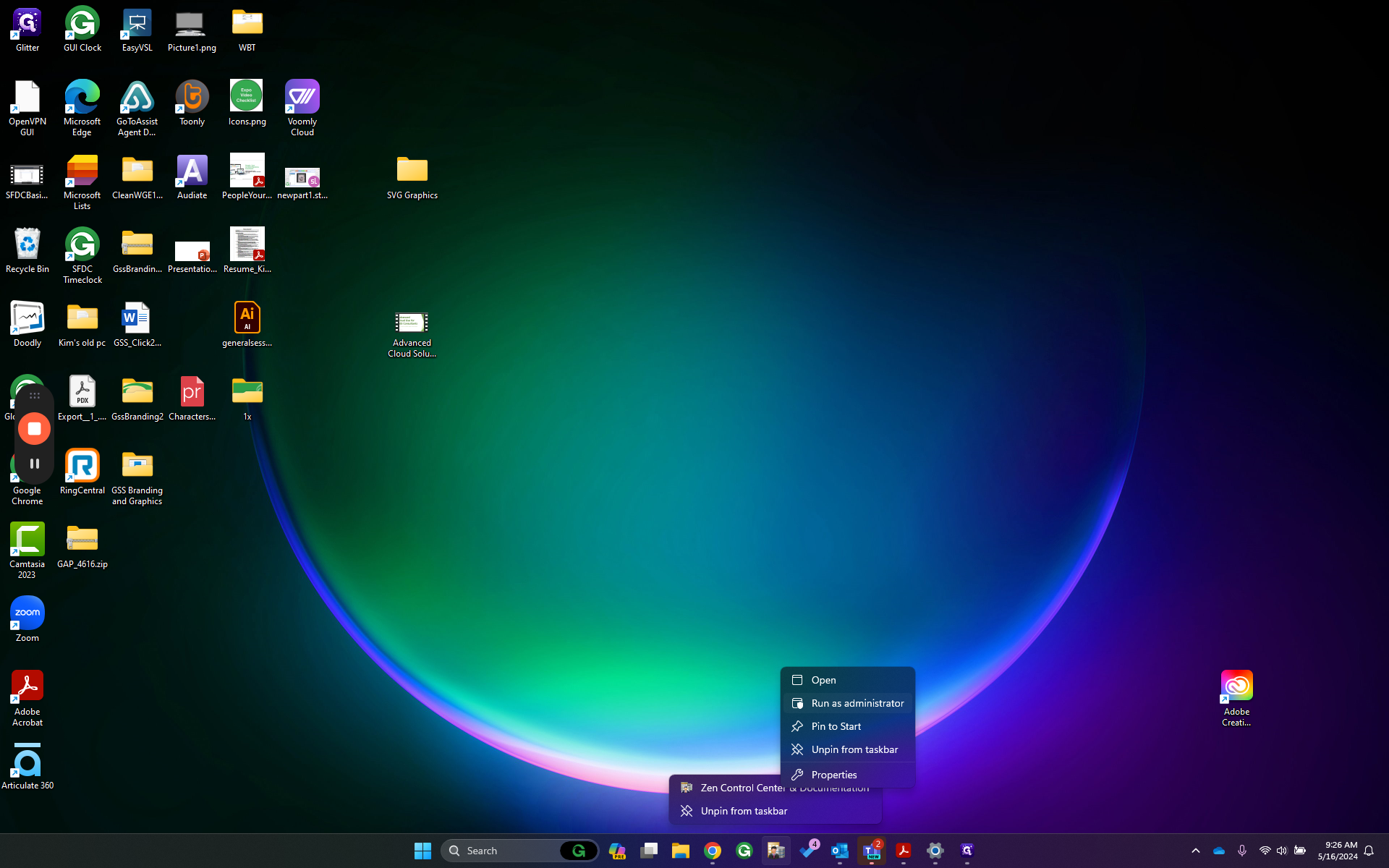Open the Windows Start menu
1389x868 pixels.
(422, 851)
